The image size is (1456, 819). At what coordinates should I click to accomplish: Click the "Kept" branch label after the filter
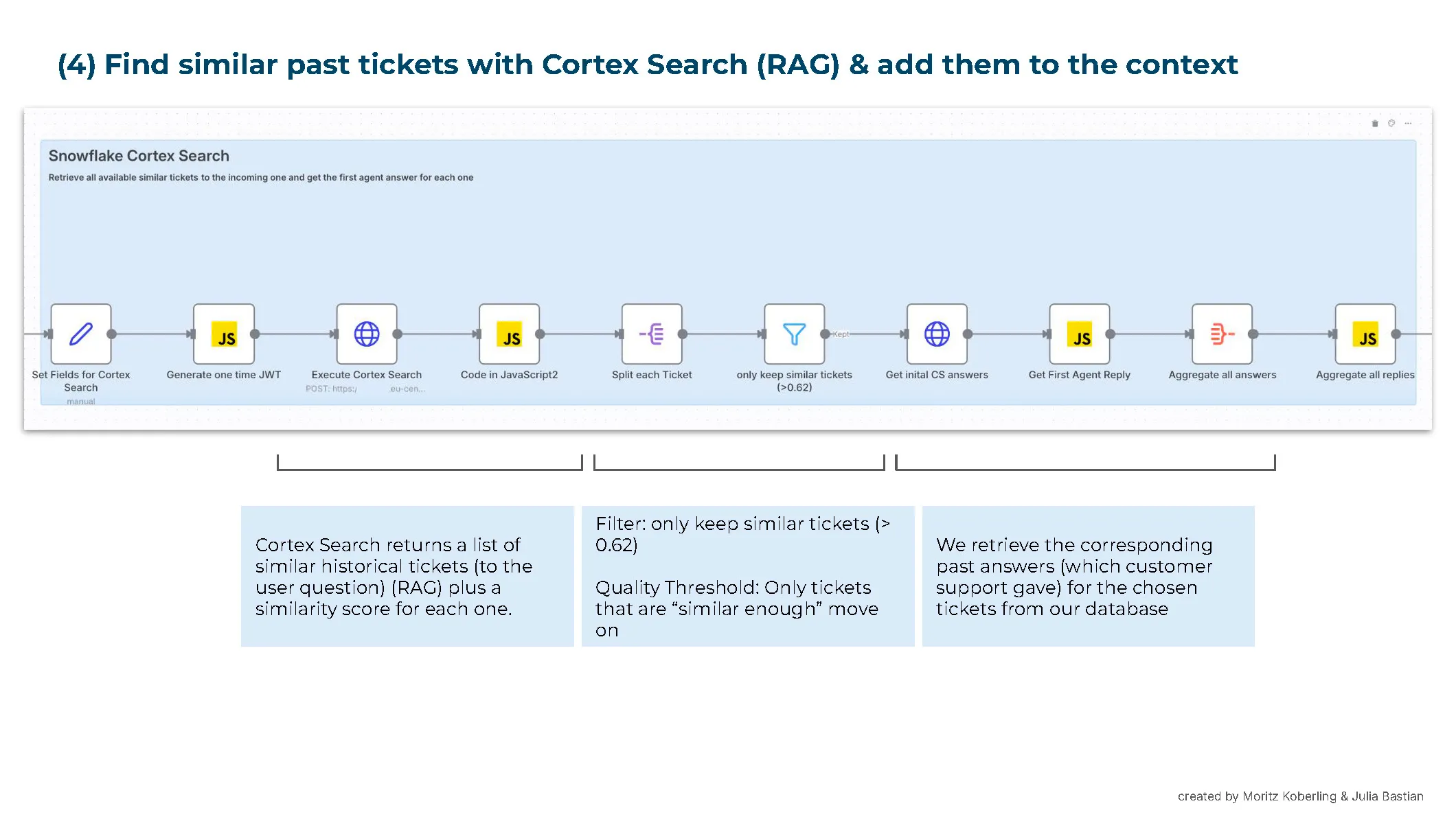click(x=841, y=334)
